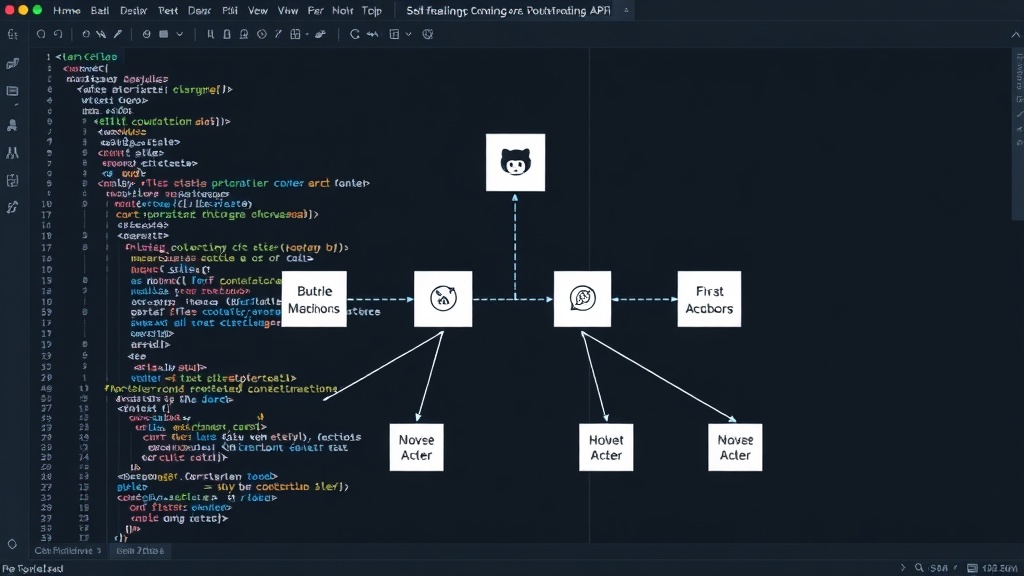Open the Fiil menu
The width and height of the screenshot is (1024, 576).
[x=230, y=10]
